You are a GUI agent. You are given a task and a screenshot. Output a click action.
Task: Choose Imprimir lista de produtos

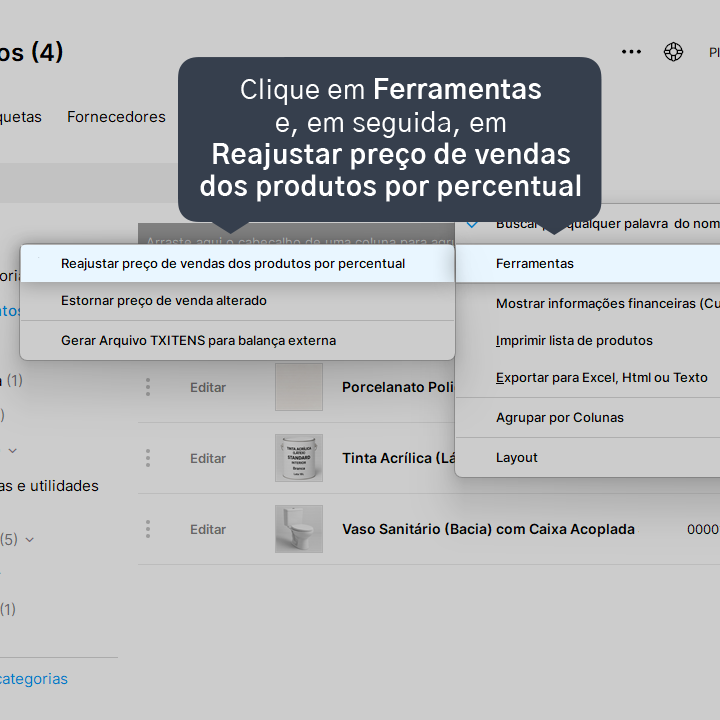coord(588,340)
